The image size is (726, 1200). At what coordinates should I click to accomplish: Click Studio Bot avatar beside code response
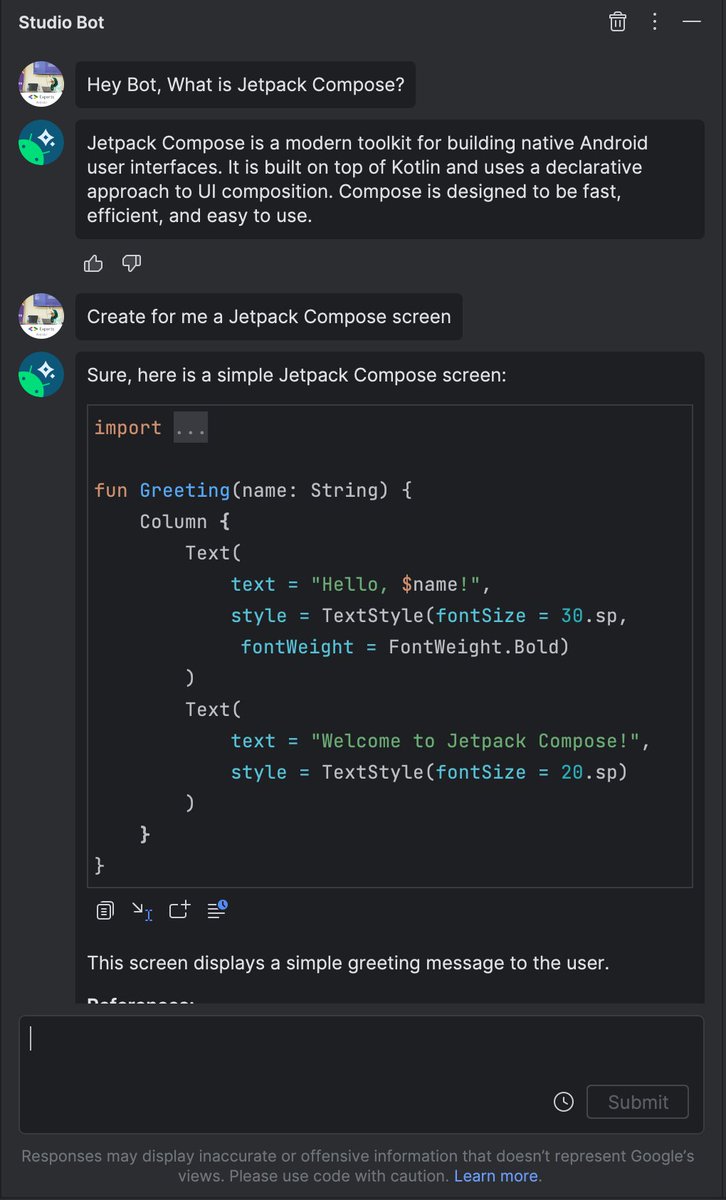(42, 374)
